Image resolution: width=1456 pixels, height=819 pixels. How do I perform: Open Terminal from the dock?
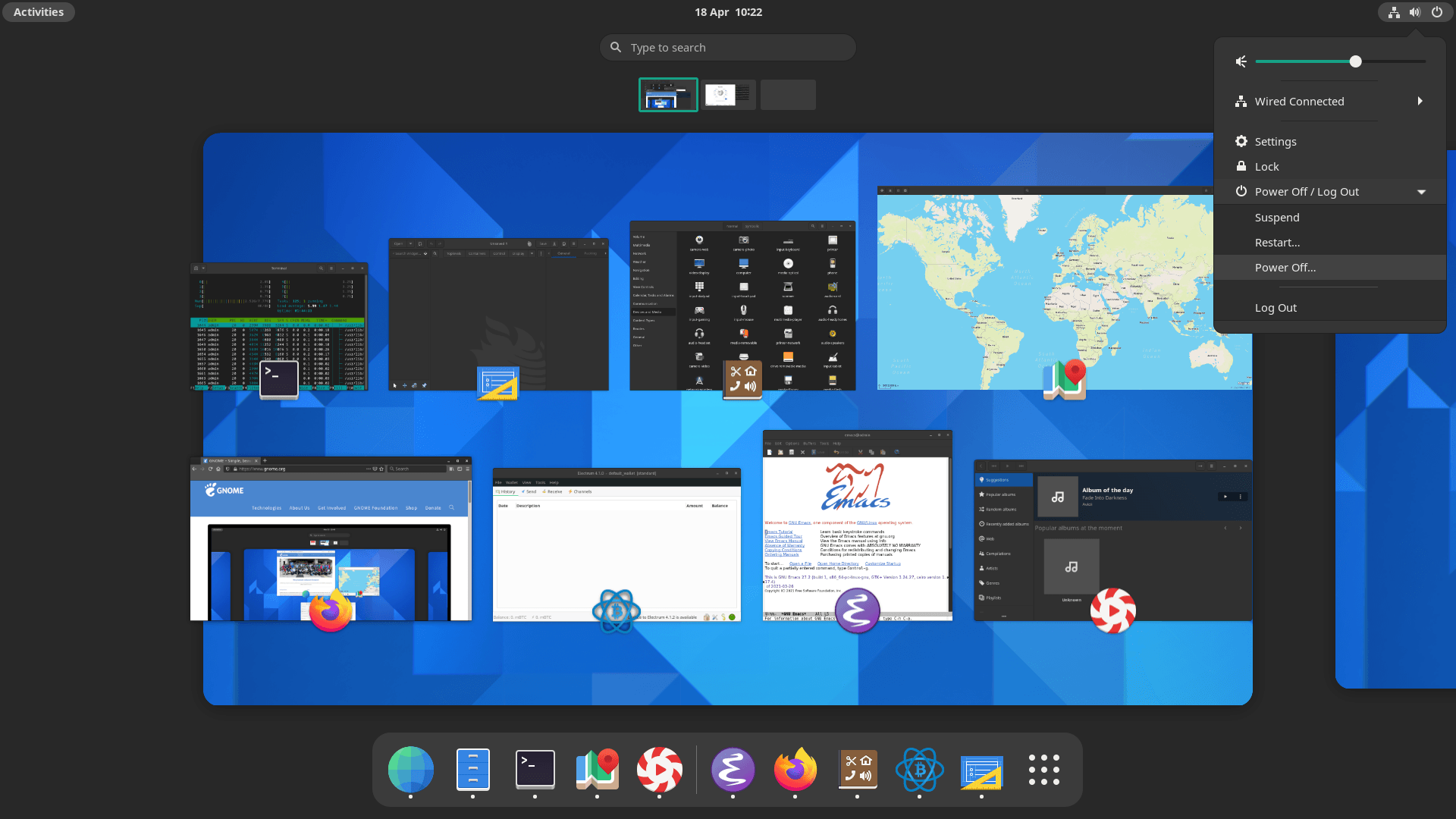pyautogui.click(x=535, y=770)
